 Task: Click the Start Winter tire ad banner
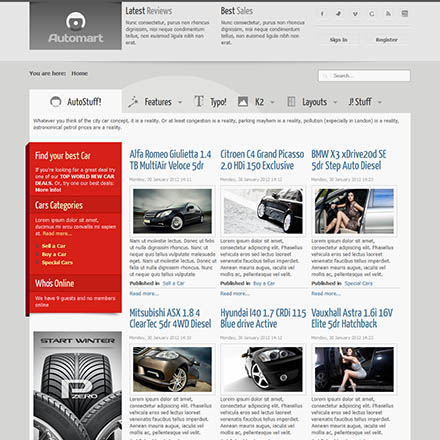coord(77,386)
